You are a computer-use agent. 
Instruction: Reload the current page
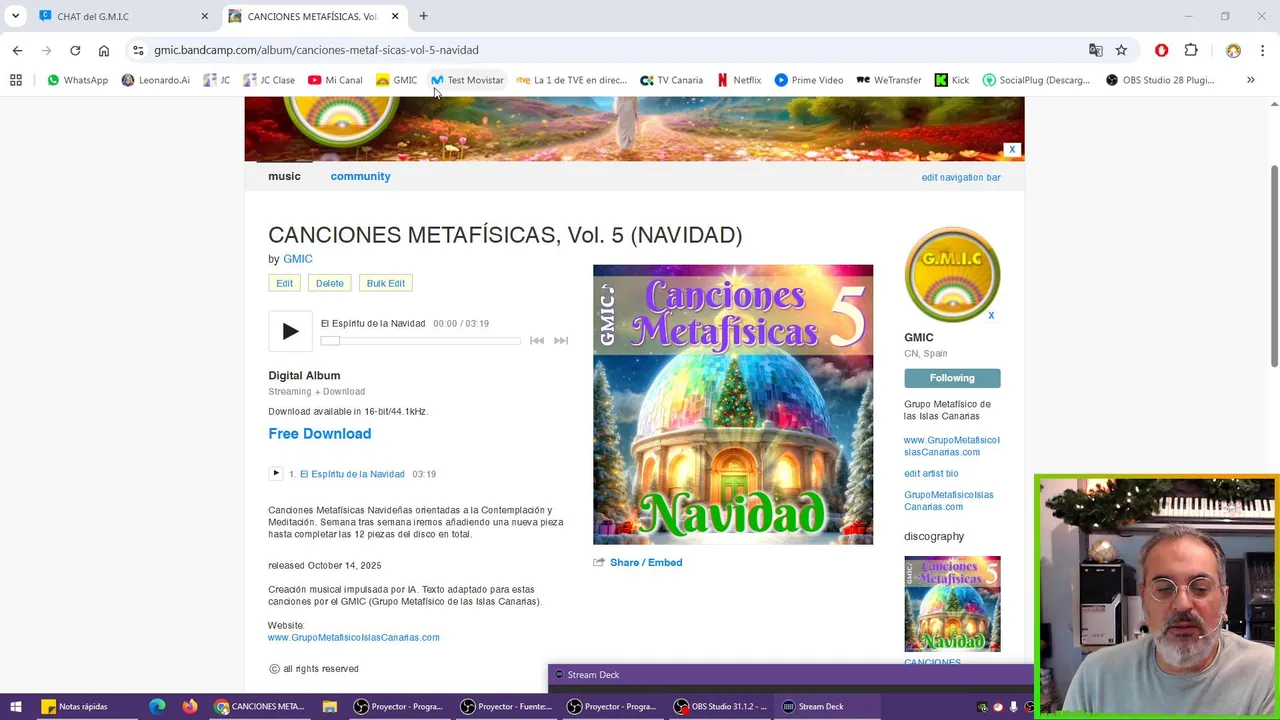[x=75, y=50]
